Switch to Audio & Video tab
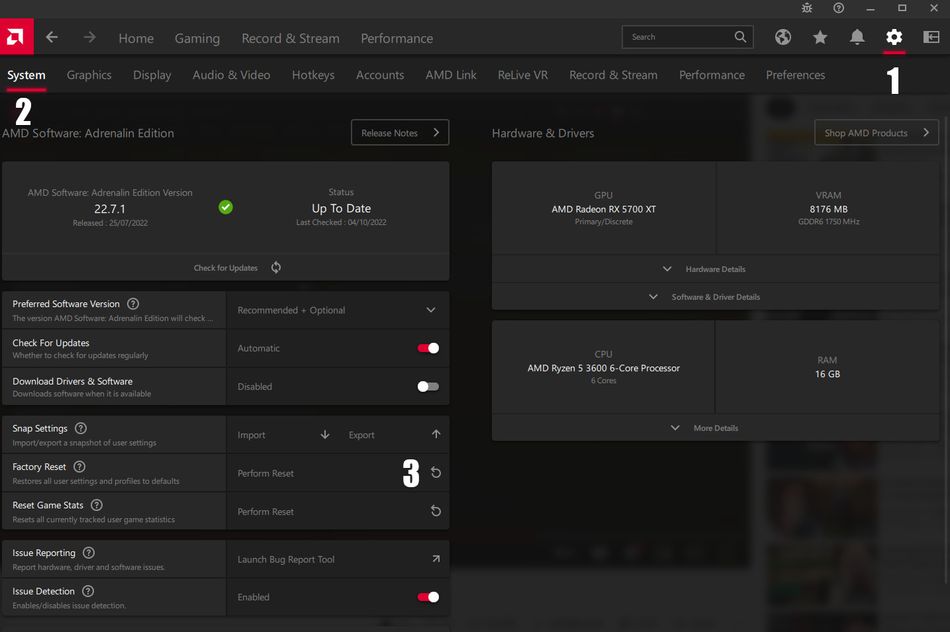 231,75
